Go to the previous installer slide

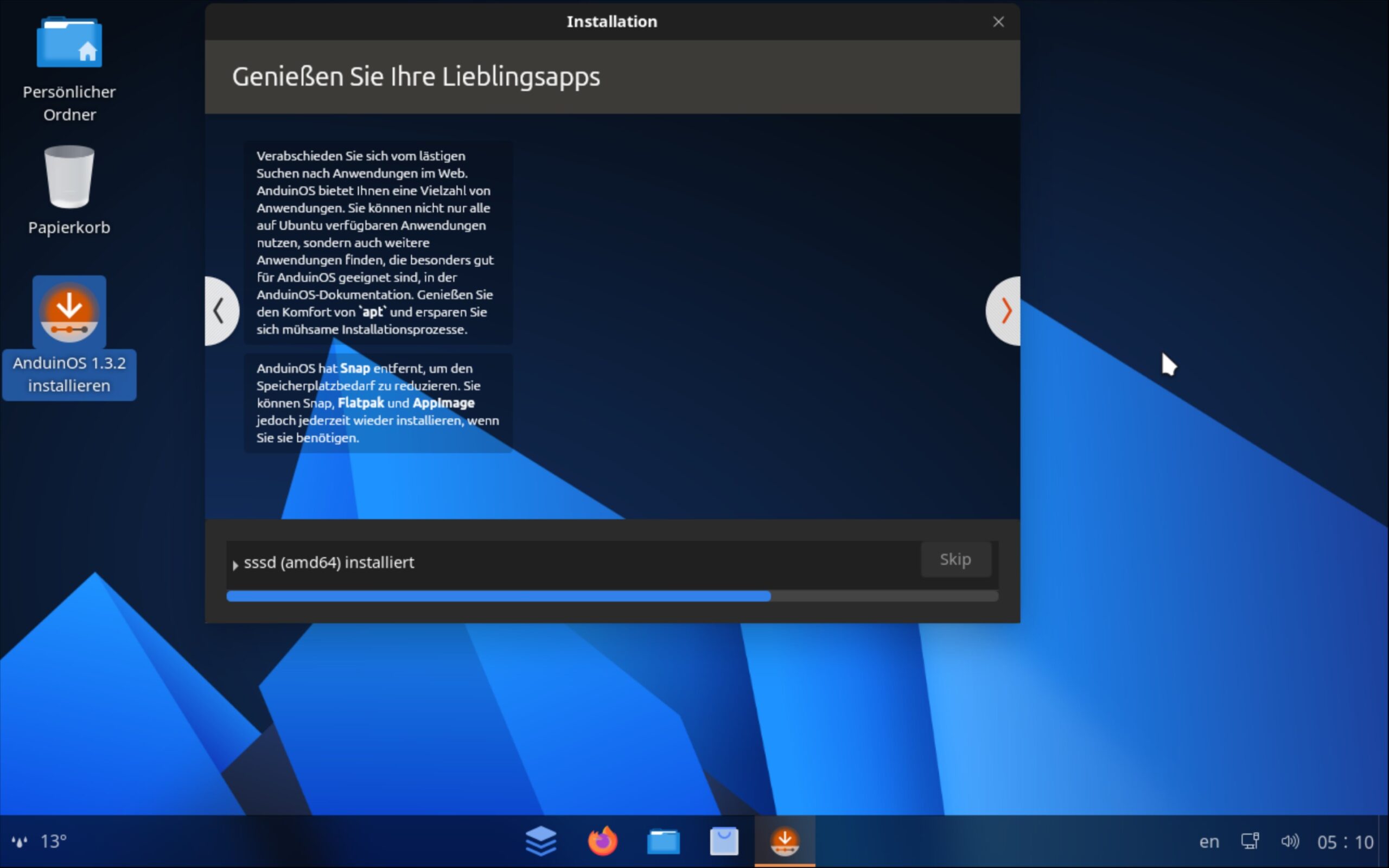coord(220,310)
